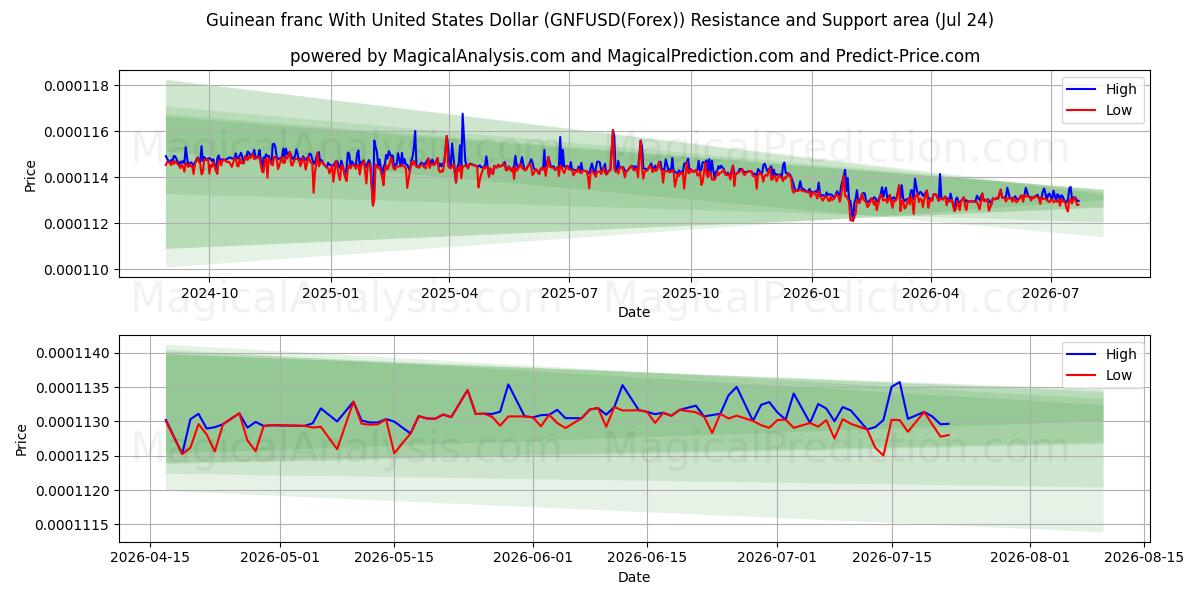Click the 'Date' axis label under top chart
Viewport: 1200px width, 600px height.
click(634, 312)
